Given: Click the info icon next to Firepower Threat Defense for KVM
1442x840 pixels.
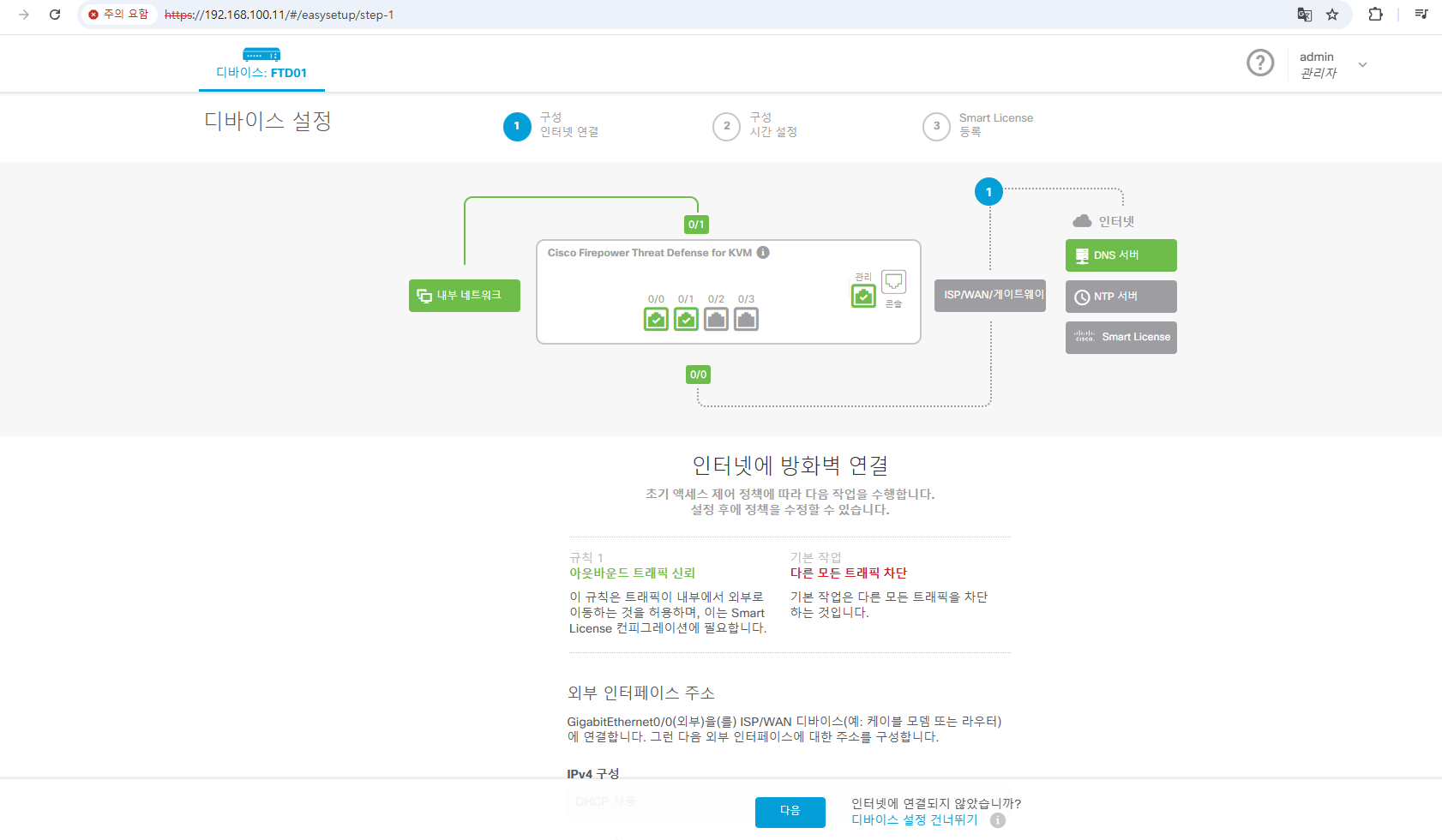Looking at the screenshot, I should coord(763,252).
